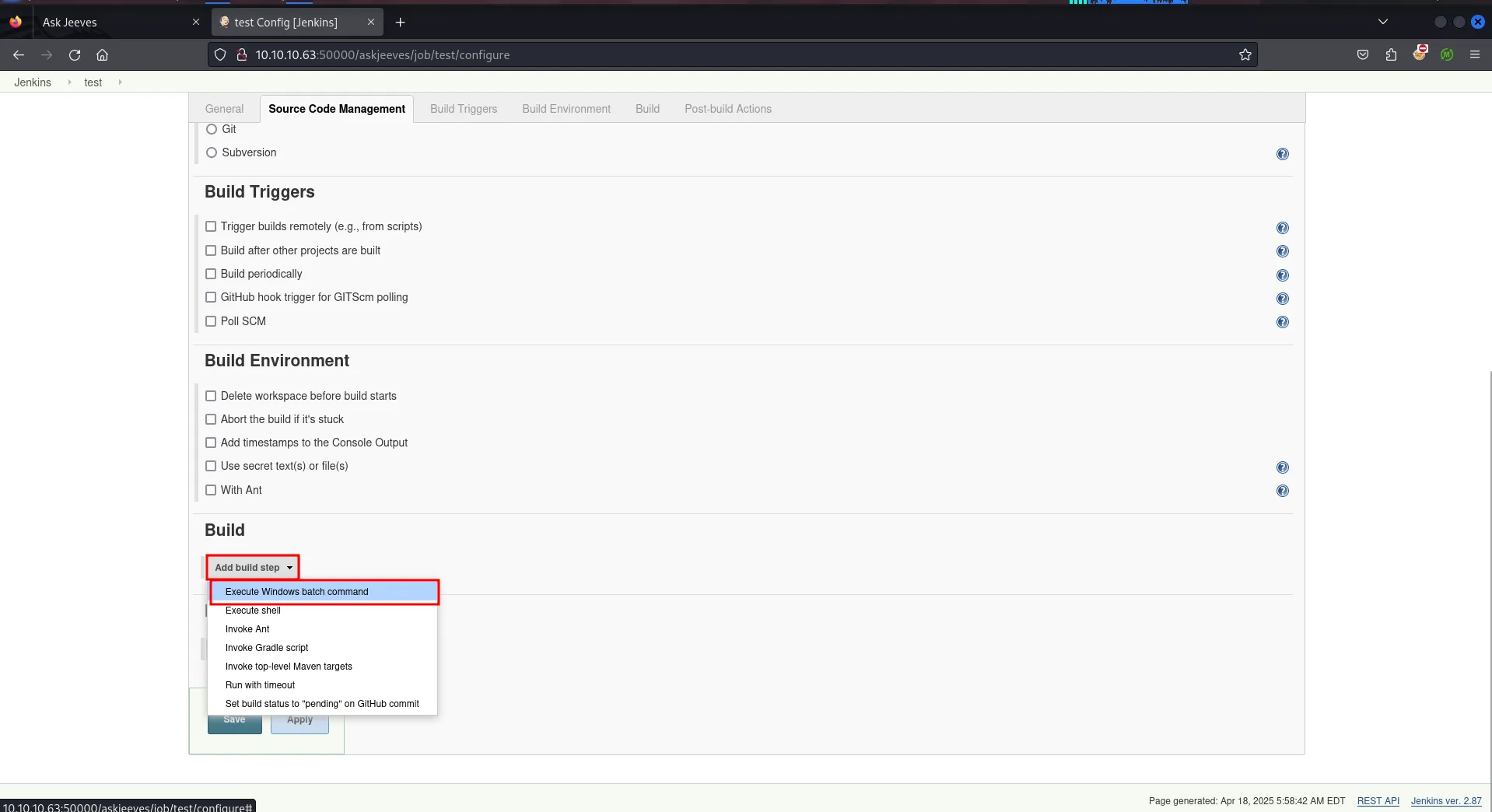Viewport: 1492px width, 812px height.
Task: List all open browser tabs
Action: click(x=1382, y=22)
